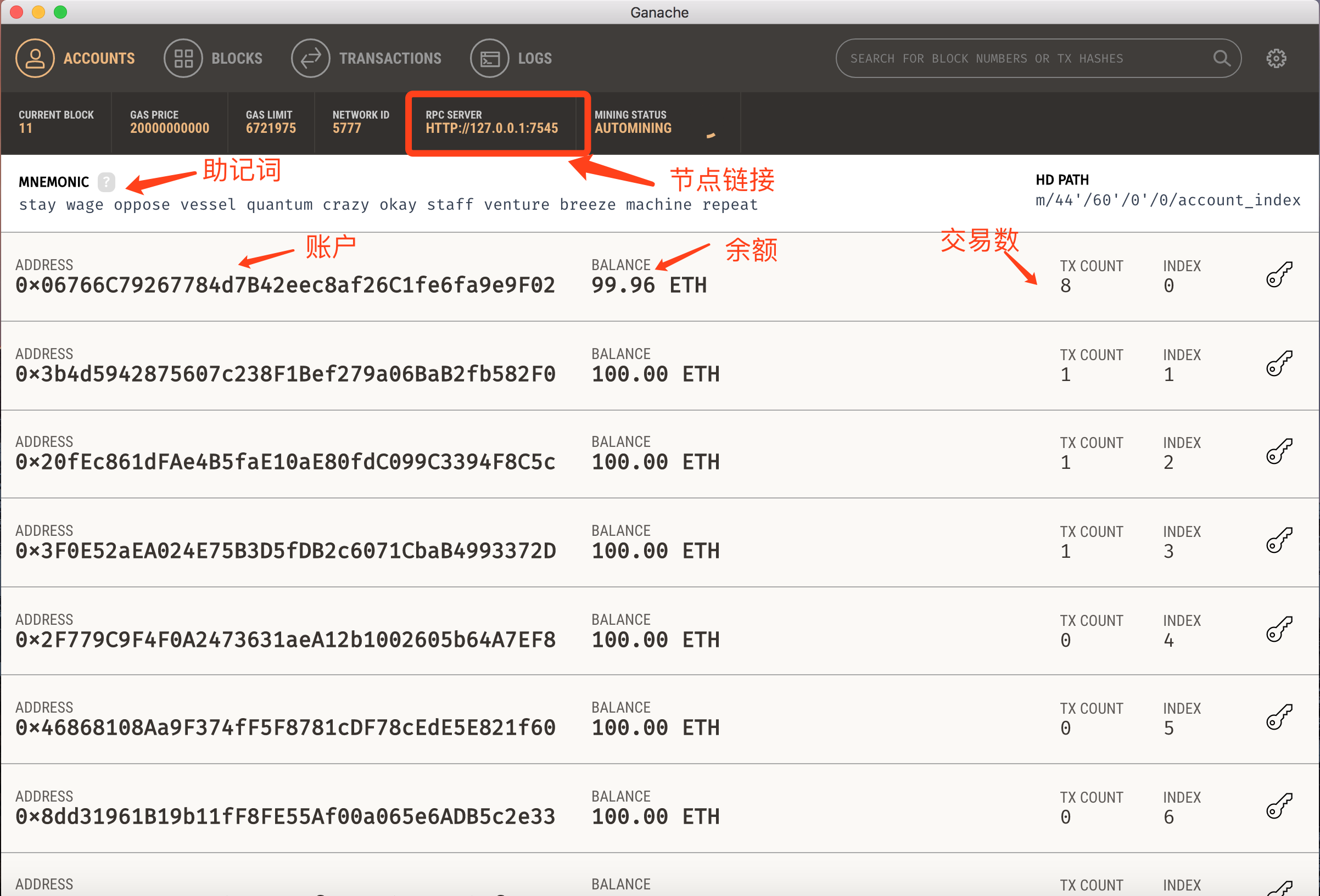Click the macOS yellow minimize button
This screenshot has height=896, width=1320.
pos(38,12)
